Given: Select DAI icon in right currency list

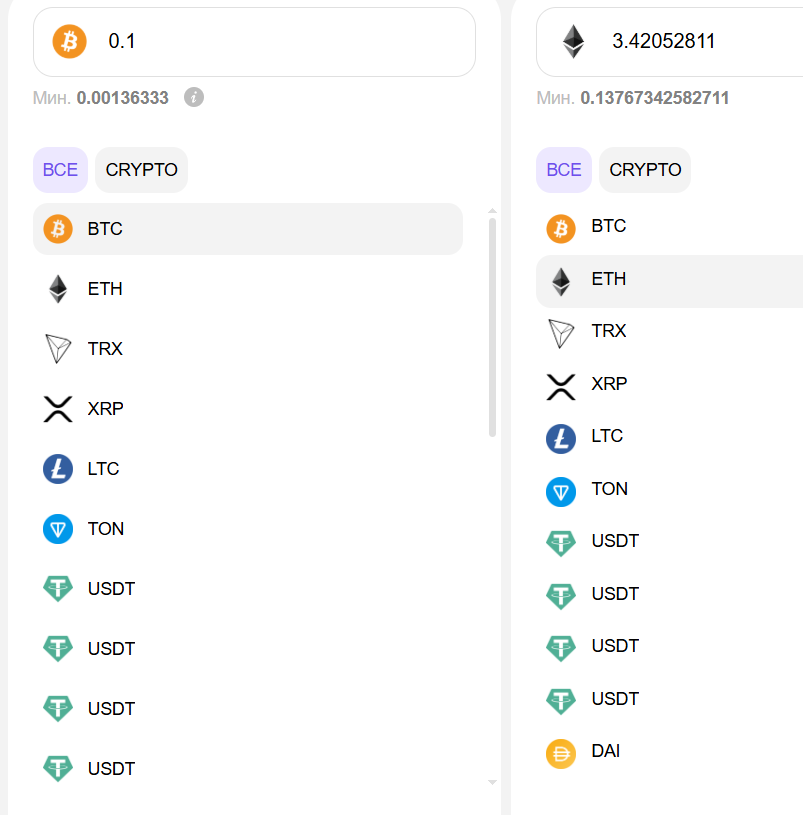Looking at the screenshot, I should [561, 754].
